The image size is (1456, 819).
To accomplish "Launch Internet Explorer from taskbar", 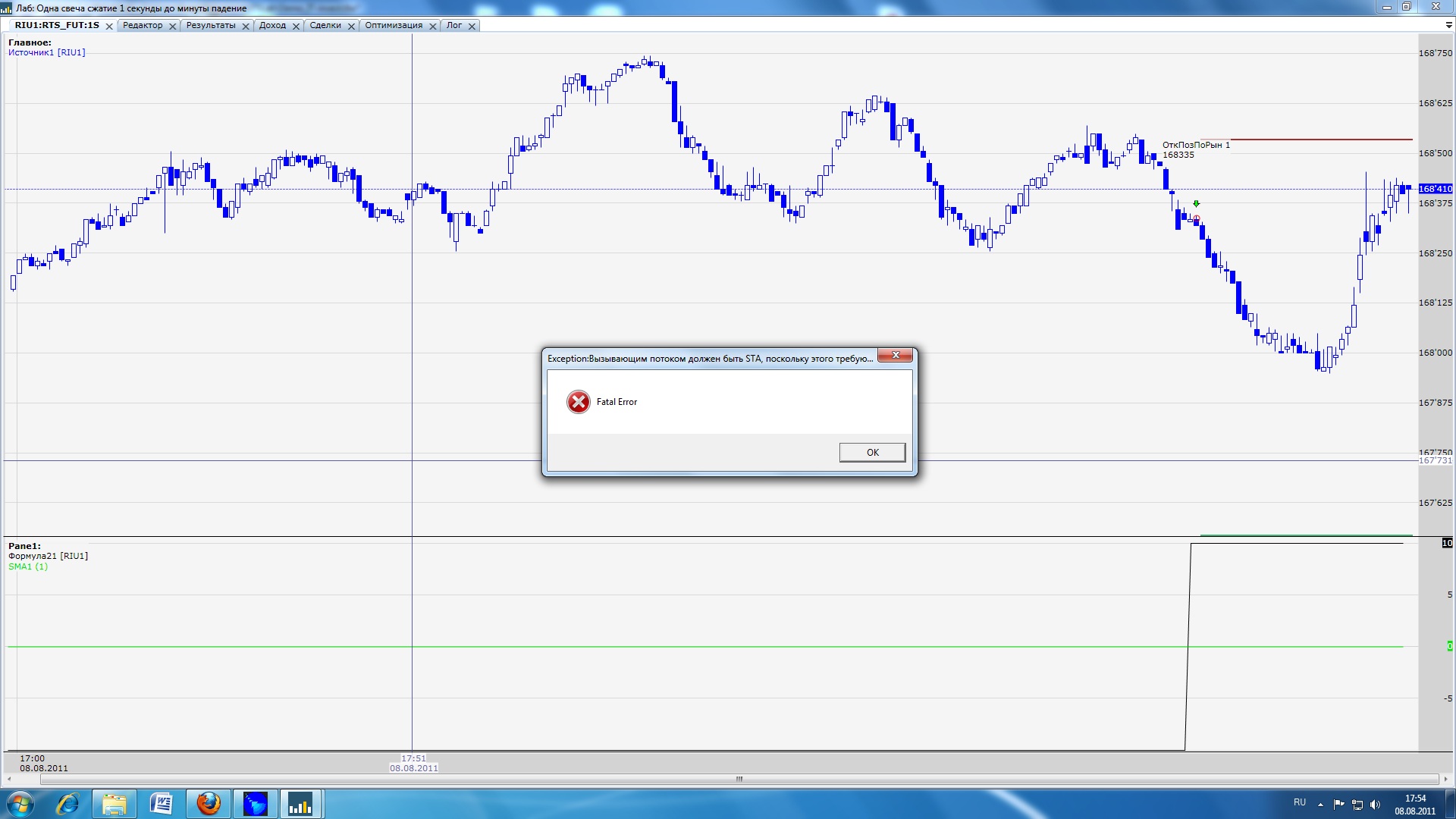I will point(67,804).
